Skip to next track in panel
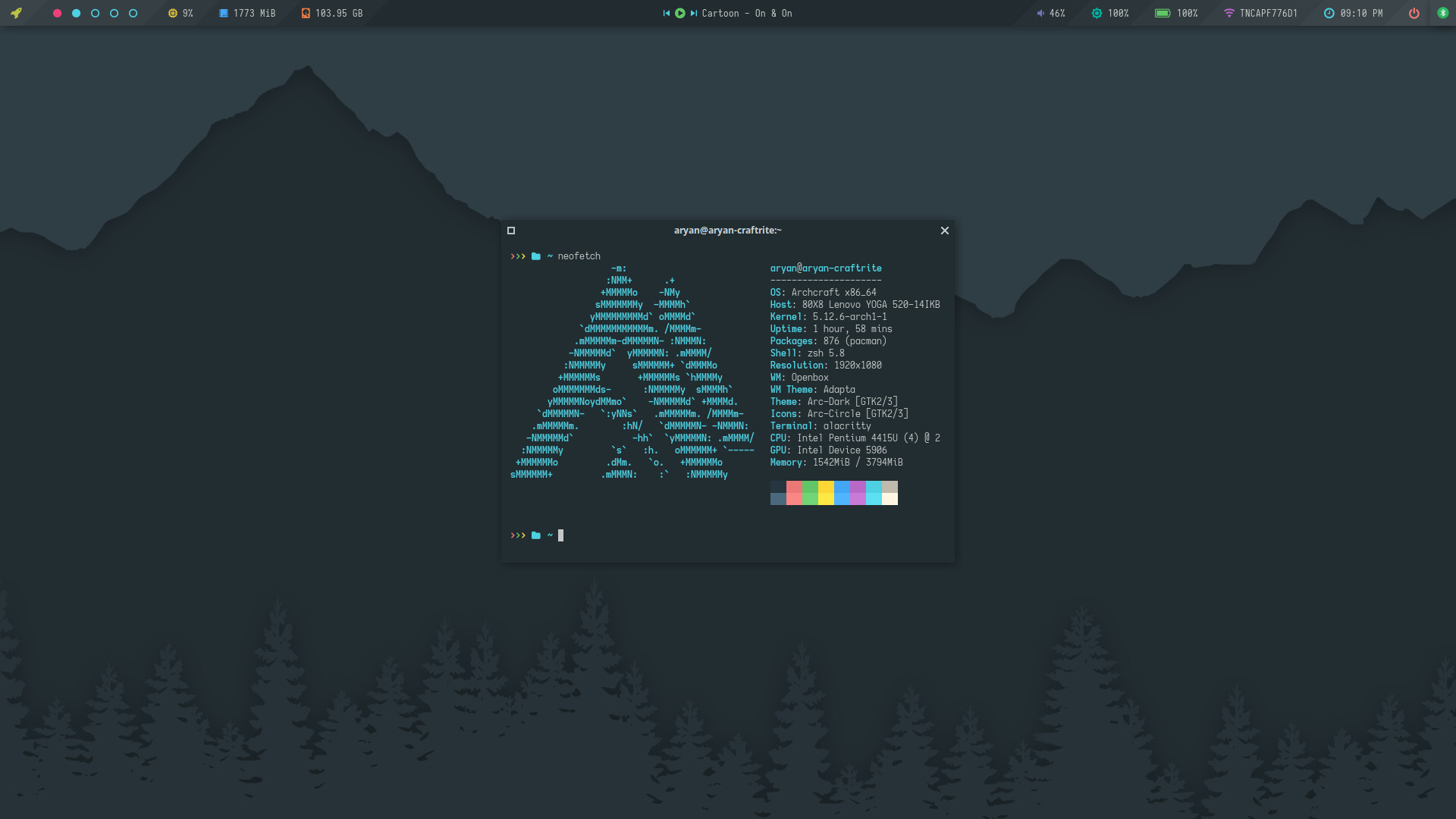 tap(693, 13)
